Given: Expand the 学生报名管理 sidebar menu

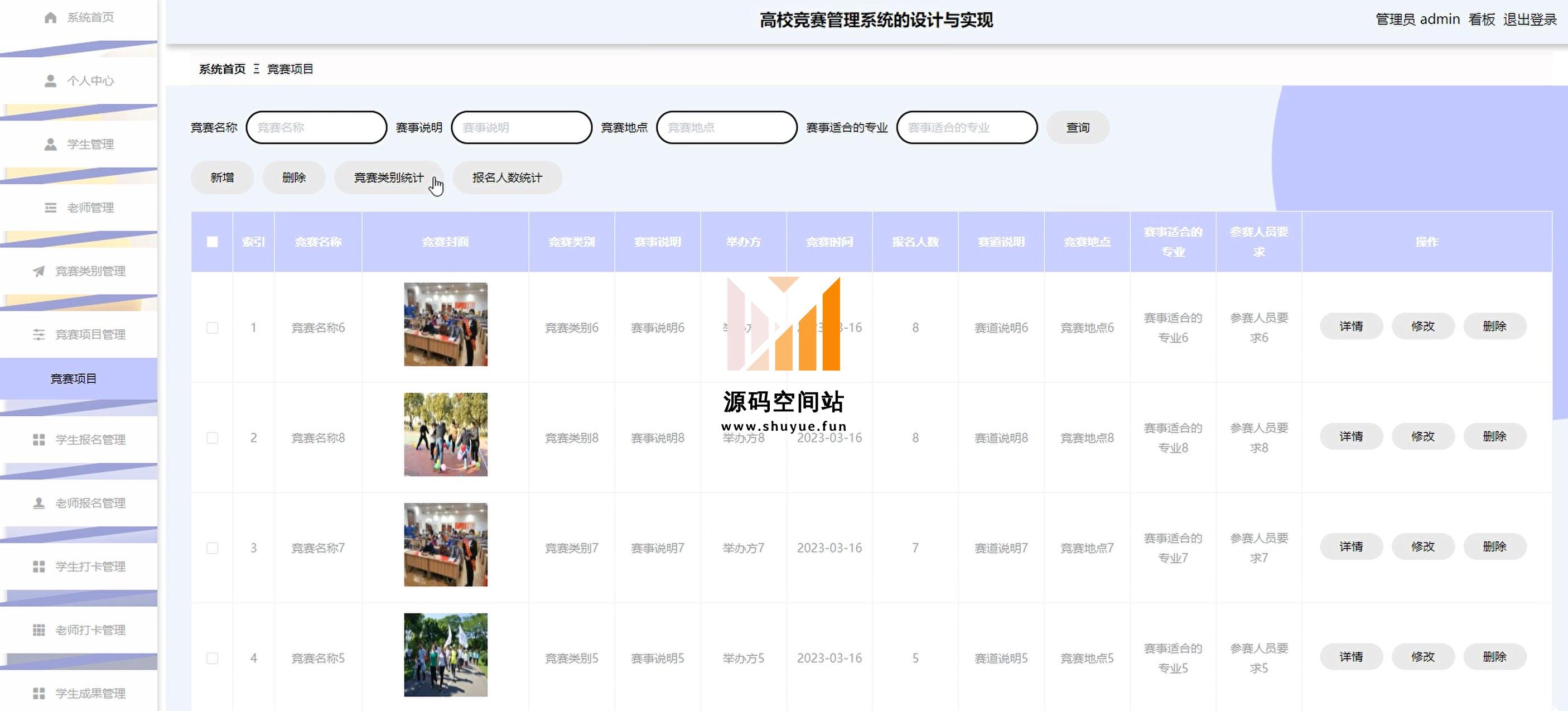Looking at the screenshot, I should tap(79, 440).
